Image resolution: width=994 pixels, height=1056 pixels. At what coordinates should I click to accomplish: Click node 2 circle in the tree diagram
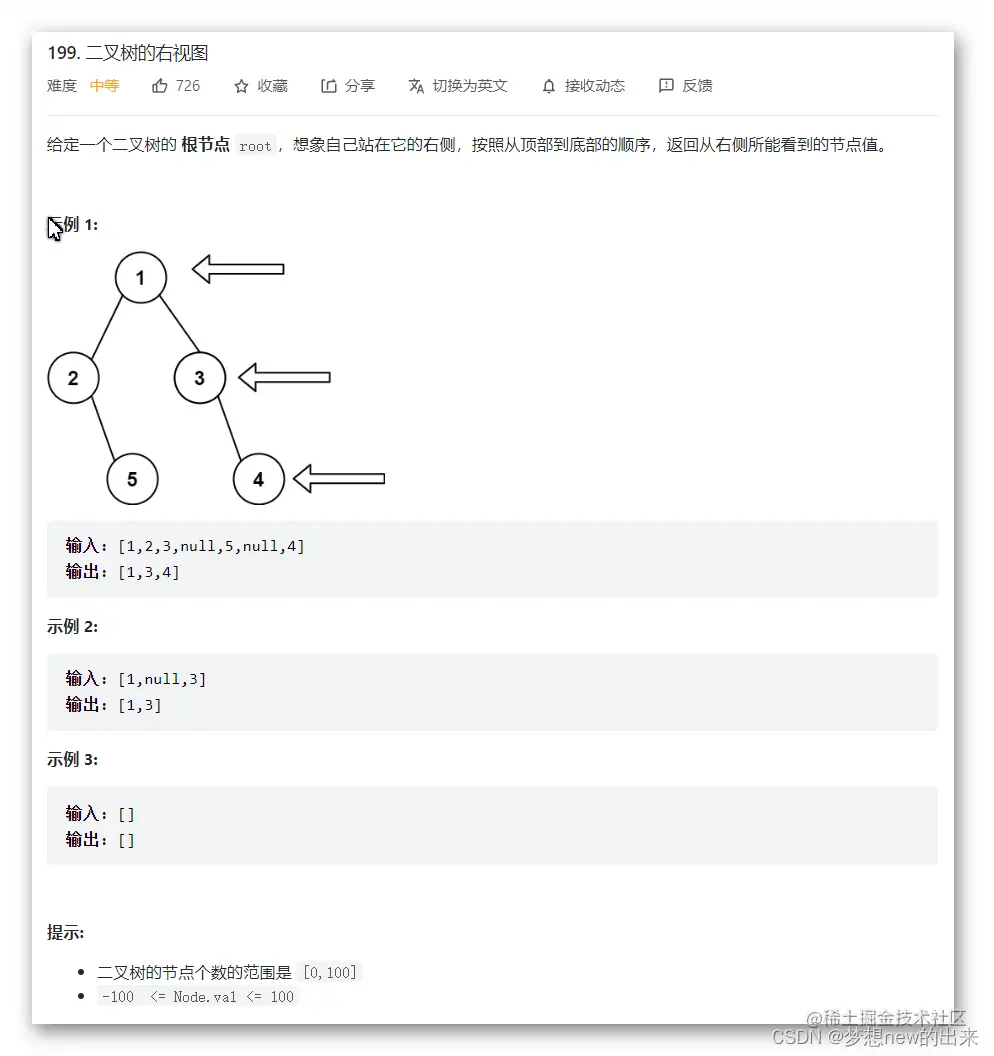point(73,377)
